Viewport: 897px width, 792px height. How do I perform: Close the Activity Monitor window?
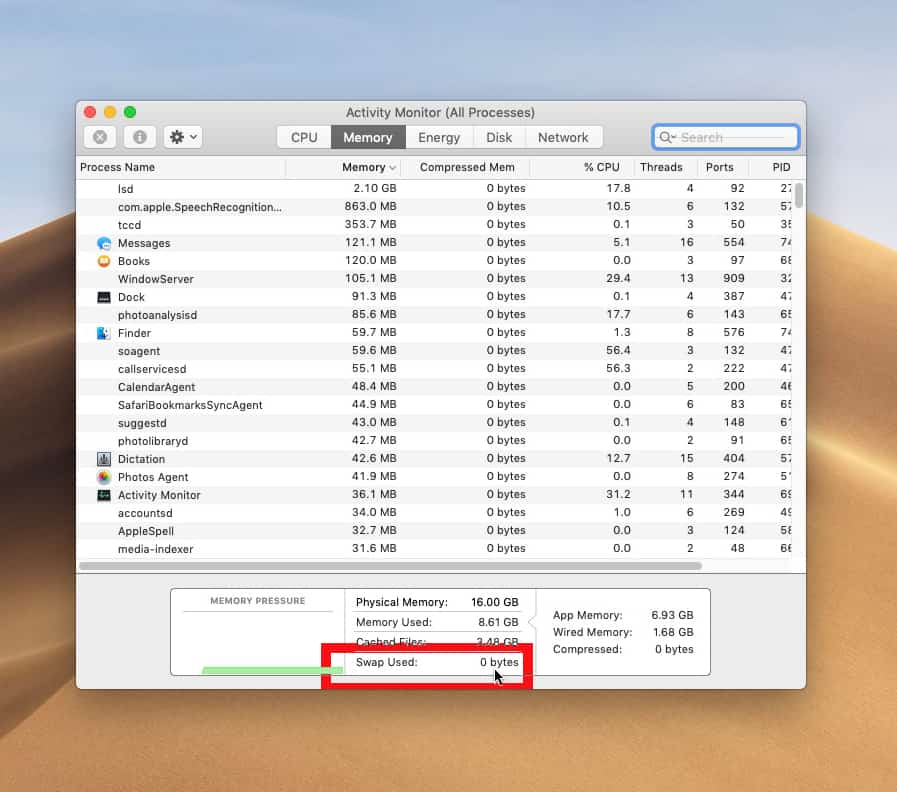[x=90, y=112]
